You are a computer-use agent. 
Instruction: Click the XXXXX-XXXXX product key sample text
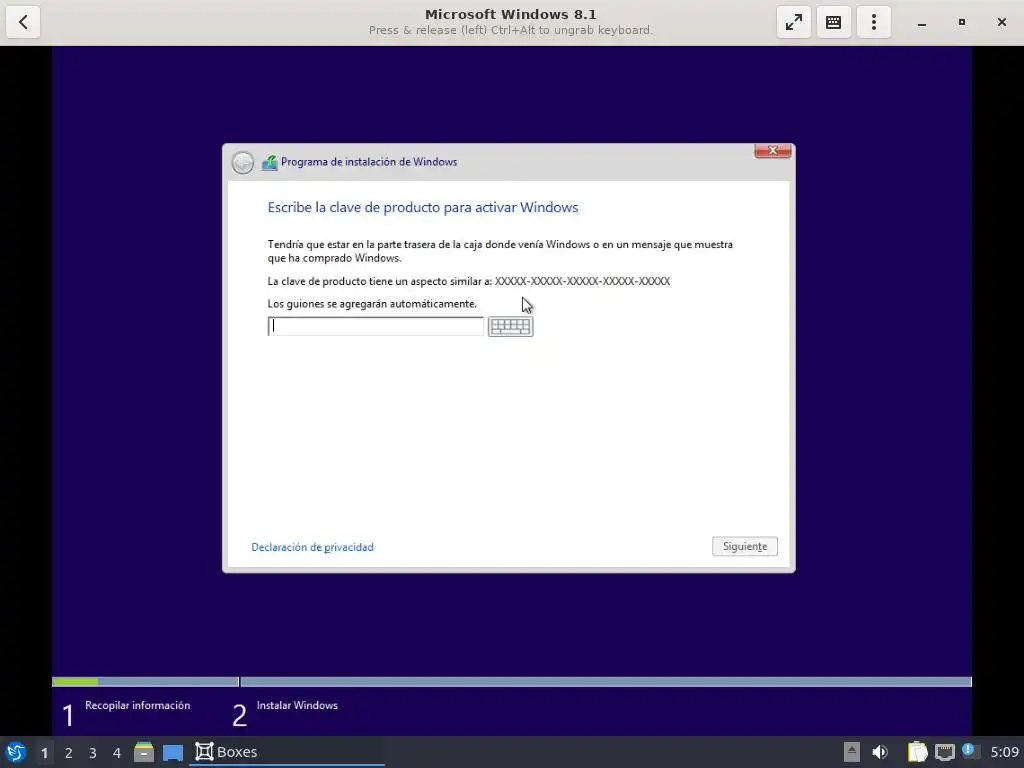pos(582,281)
